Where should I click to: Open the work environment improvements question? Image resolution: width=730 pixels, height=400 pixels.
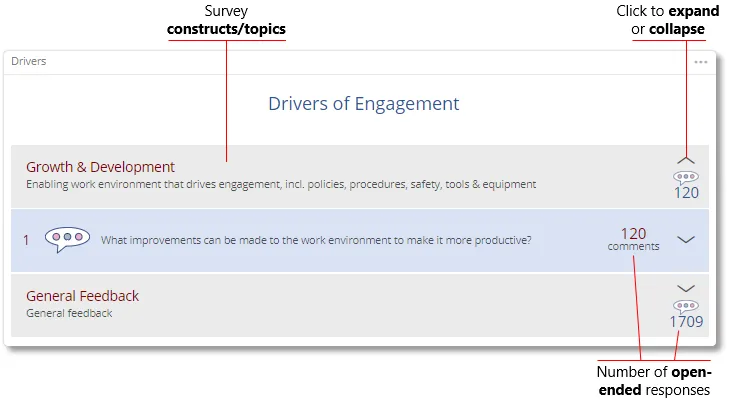click(316, 240)
